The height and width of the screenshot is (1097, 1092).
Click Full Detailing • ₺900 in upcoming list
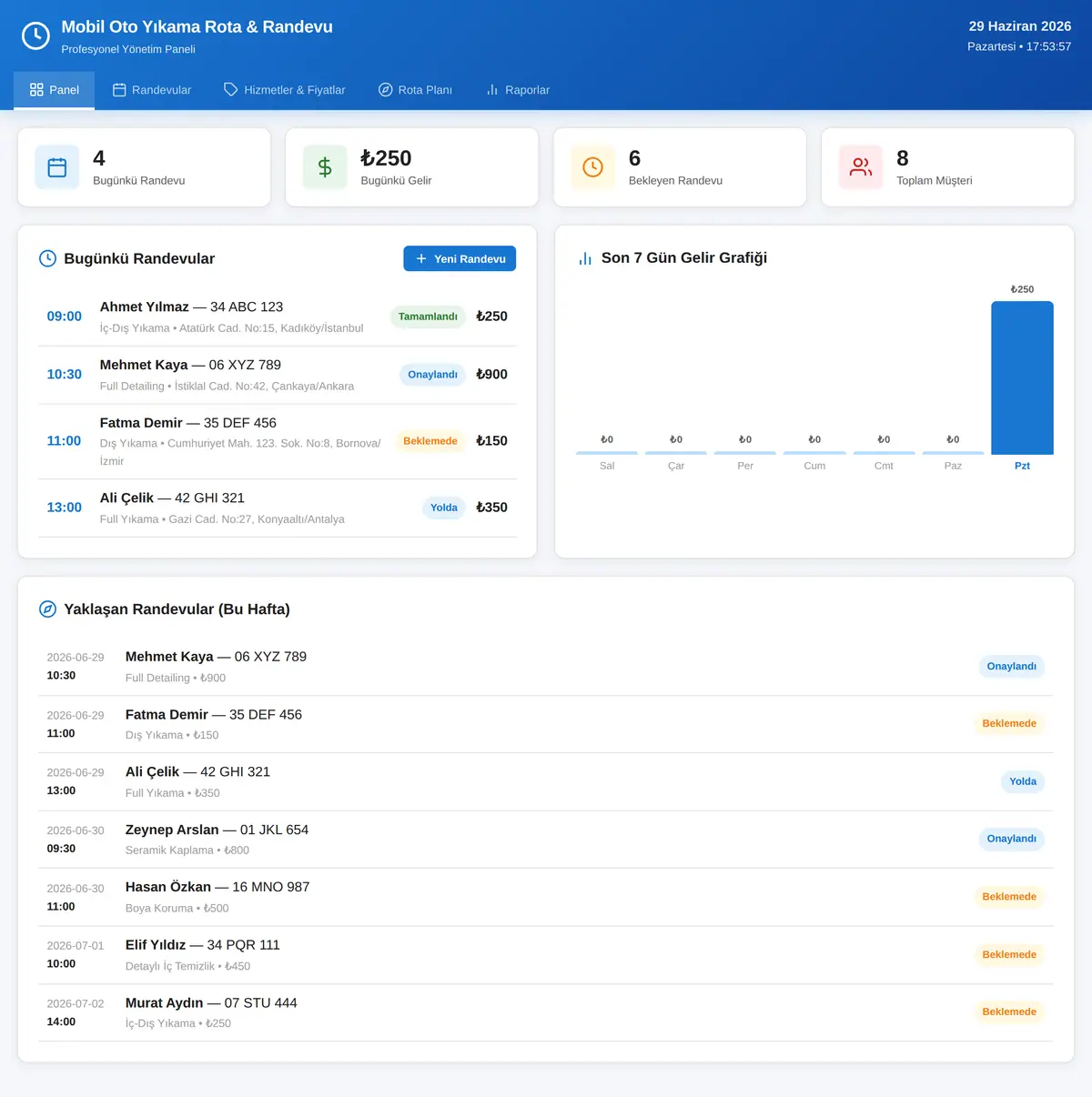(176, 678)
